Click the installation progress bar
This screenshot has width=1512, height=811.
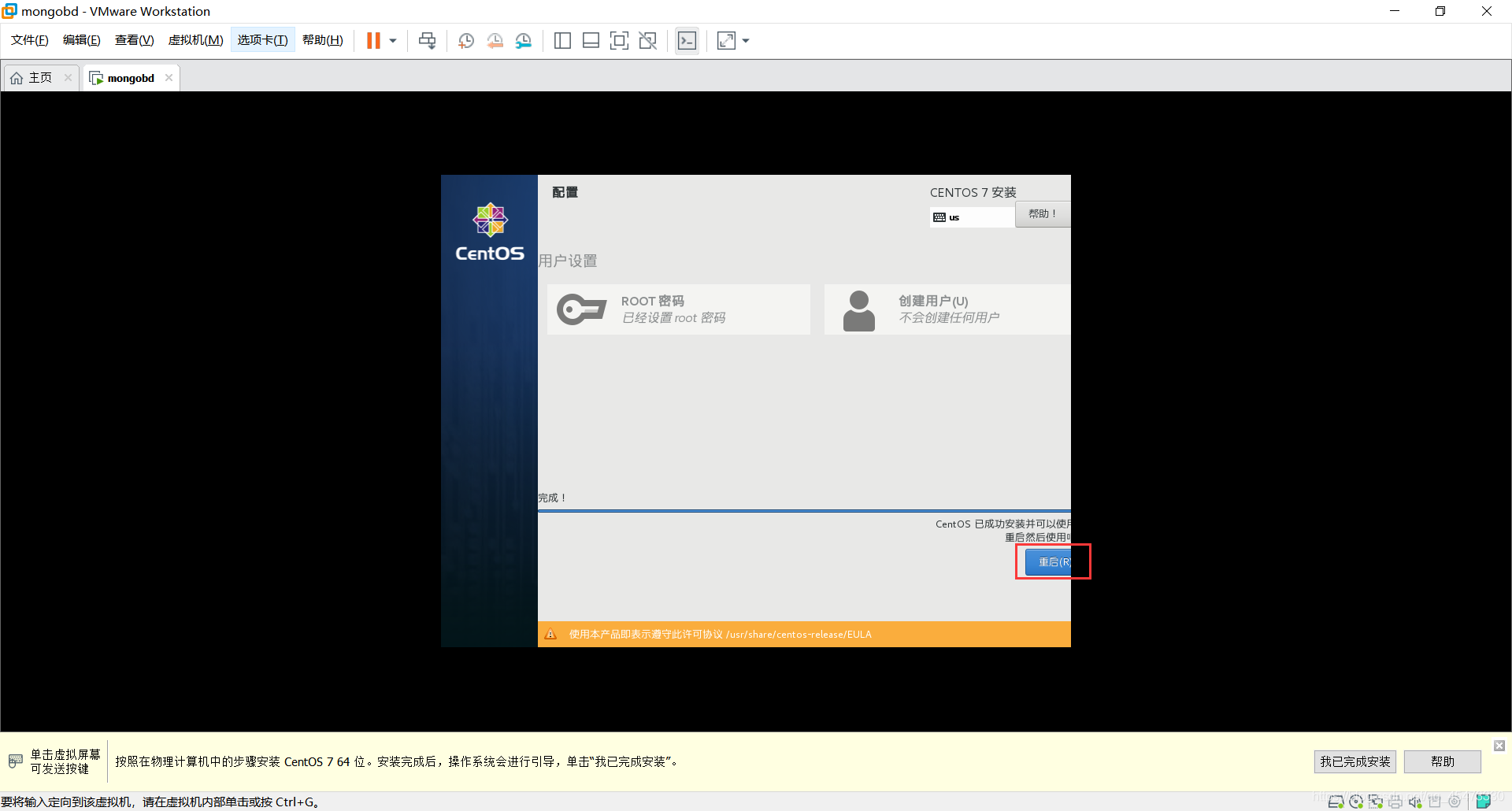tap(804, 511)
